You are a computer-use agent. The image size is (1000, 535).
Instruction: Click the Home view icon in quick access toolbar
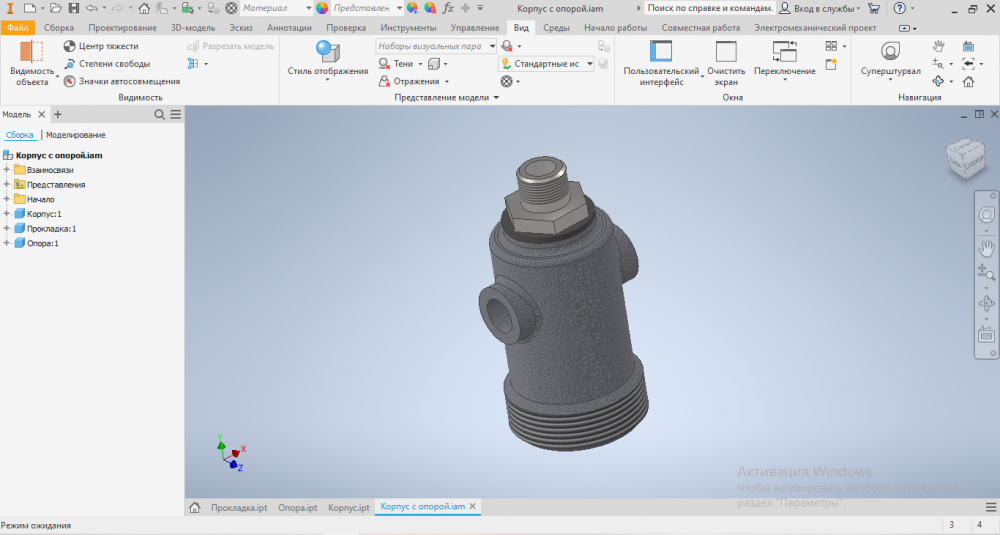click(144, 8)
